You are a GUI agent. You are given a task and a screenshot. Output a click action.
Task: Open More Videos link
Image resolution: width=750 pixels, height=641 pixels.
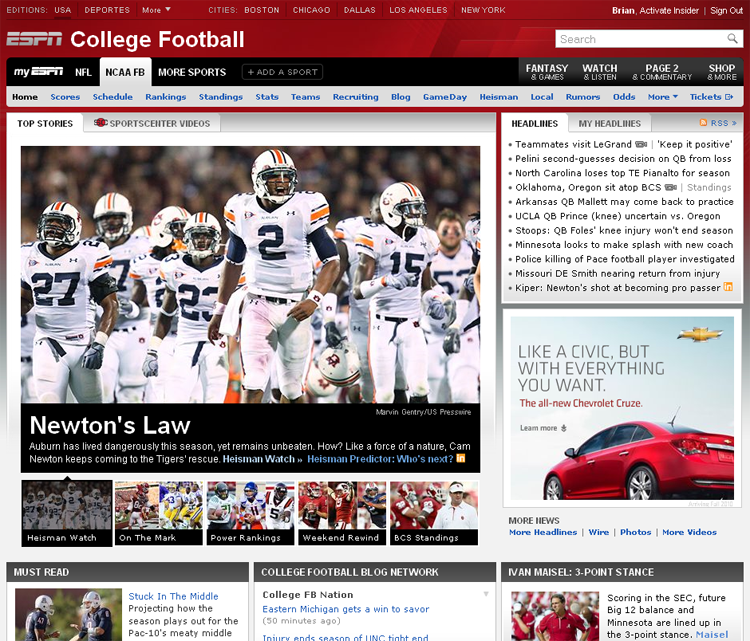(689, 532)
